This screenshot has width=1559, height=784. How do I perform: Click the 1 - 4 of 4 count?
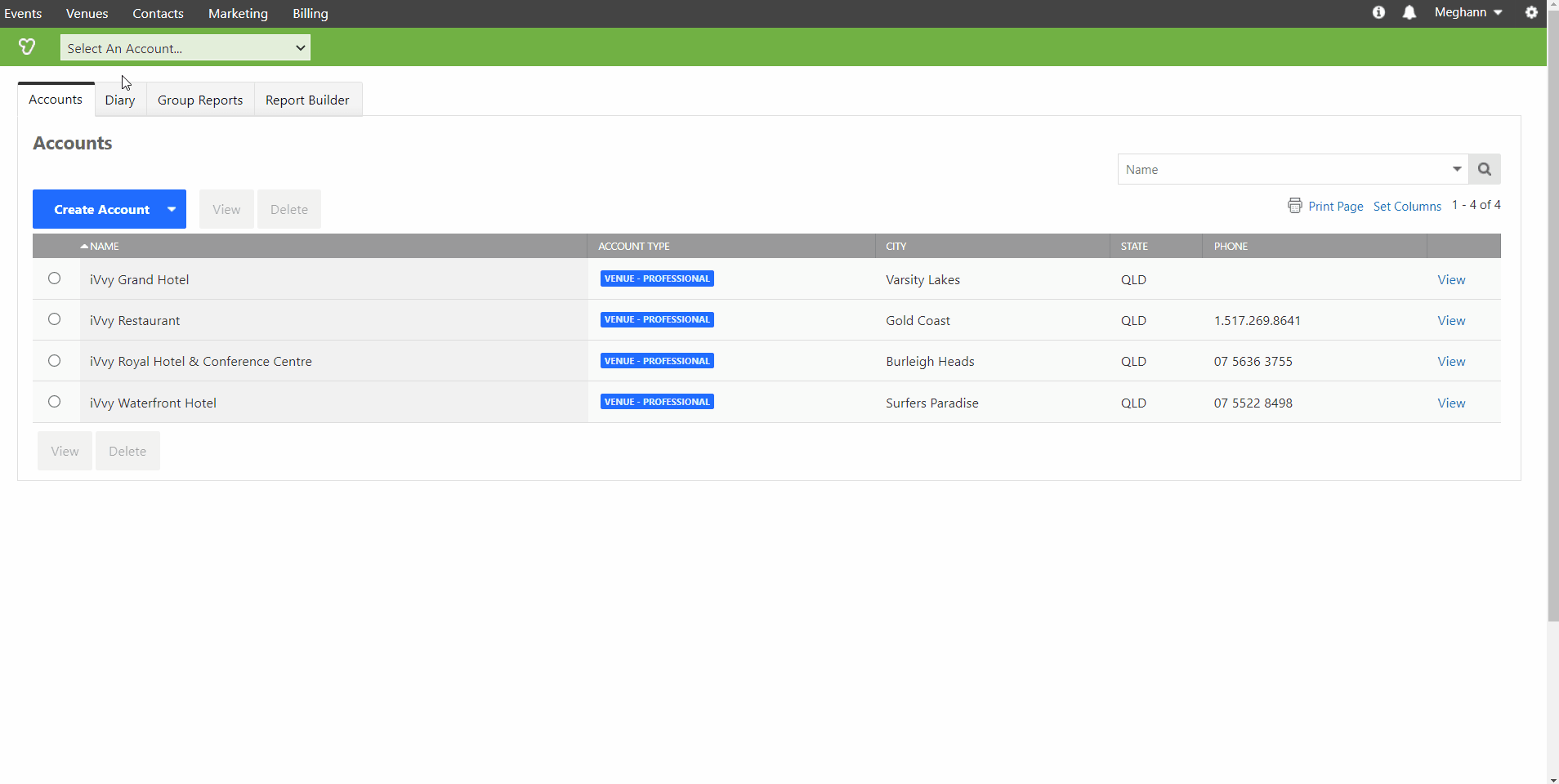1476,205
